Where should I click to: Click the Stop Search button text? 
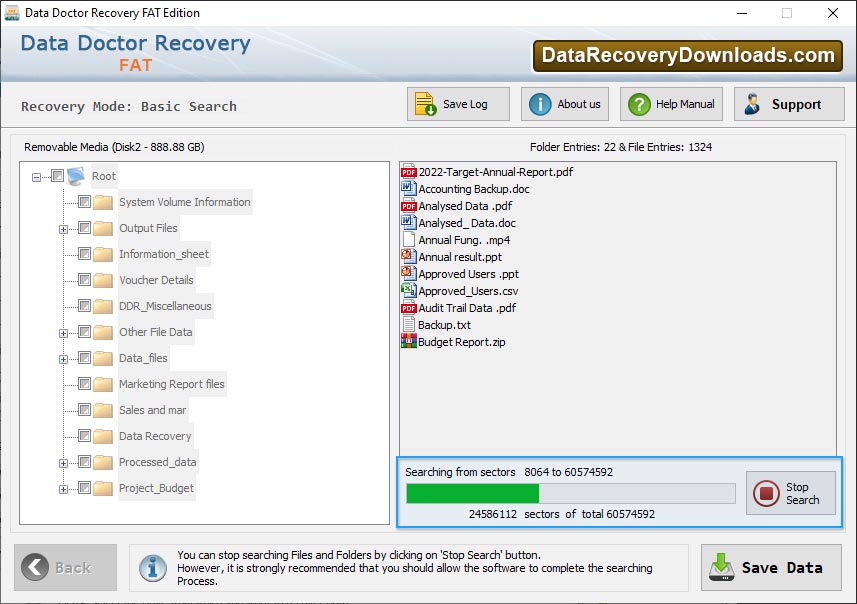[x=802, y=493]
